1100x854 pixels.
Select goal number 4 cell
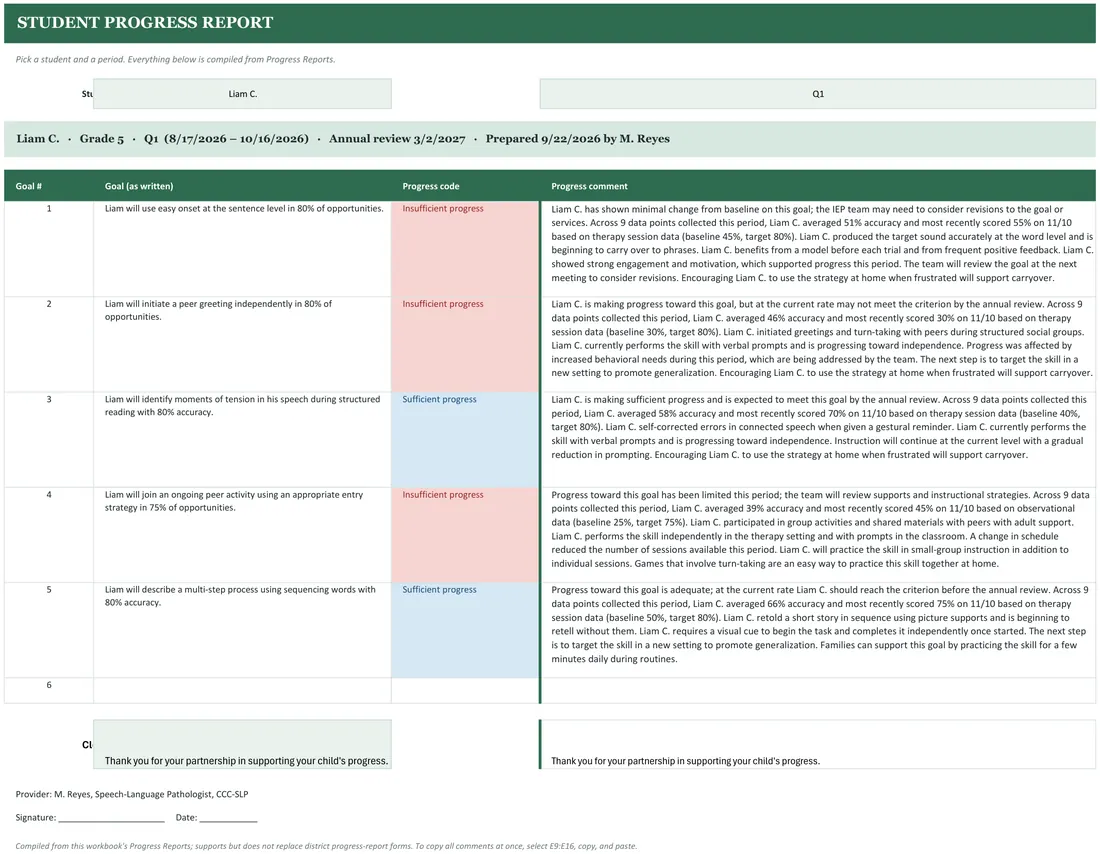pyautogui.click(x=48, y=535)
